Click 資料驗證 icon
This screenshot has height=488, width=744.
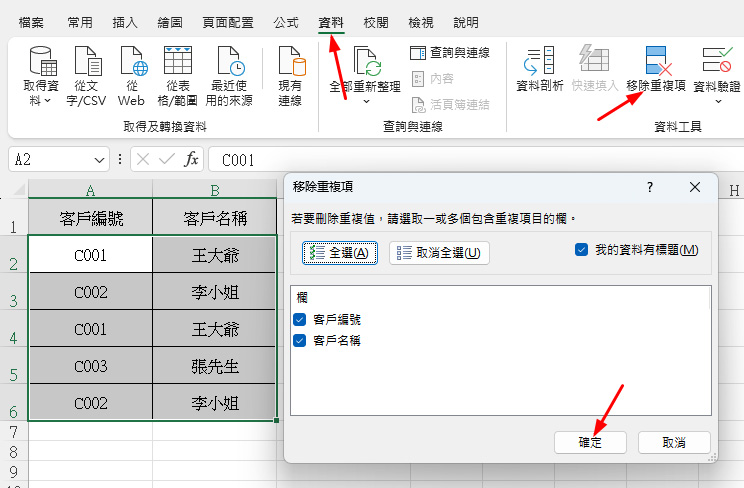coord(716,60)
